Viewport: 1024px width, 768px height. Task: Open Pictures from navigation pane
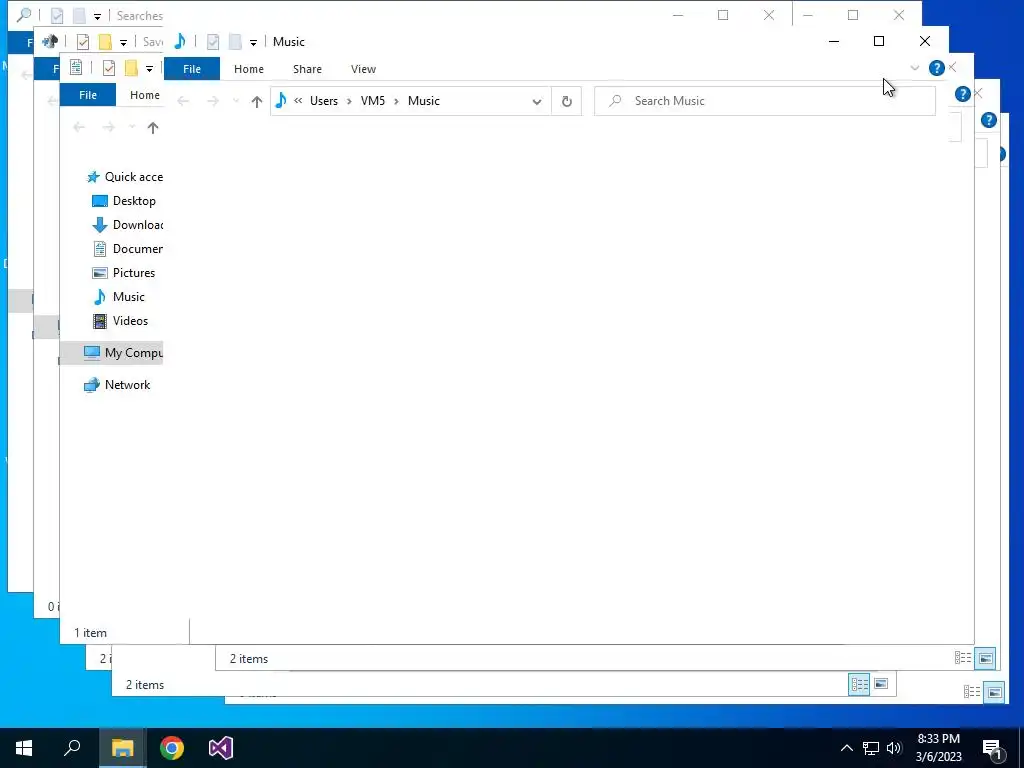click(123, 273)
